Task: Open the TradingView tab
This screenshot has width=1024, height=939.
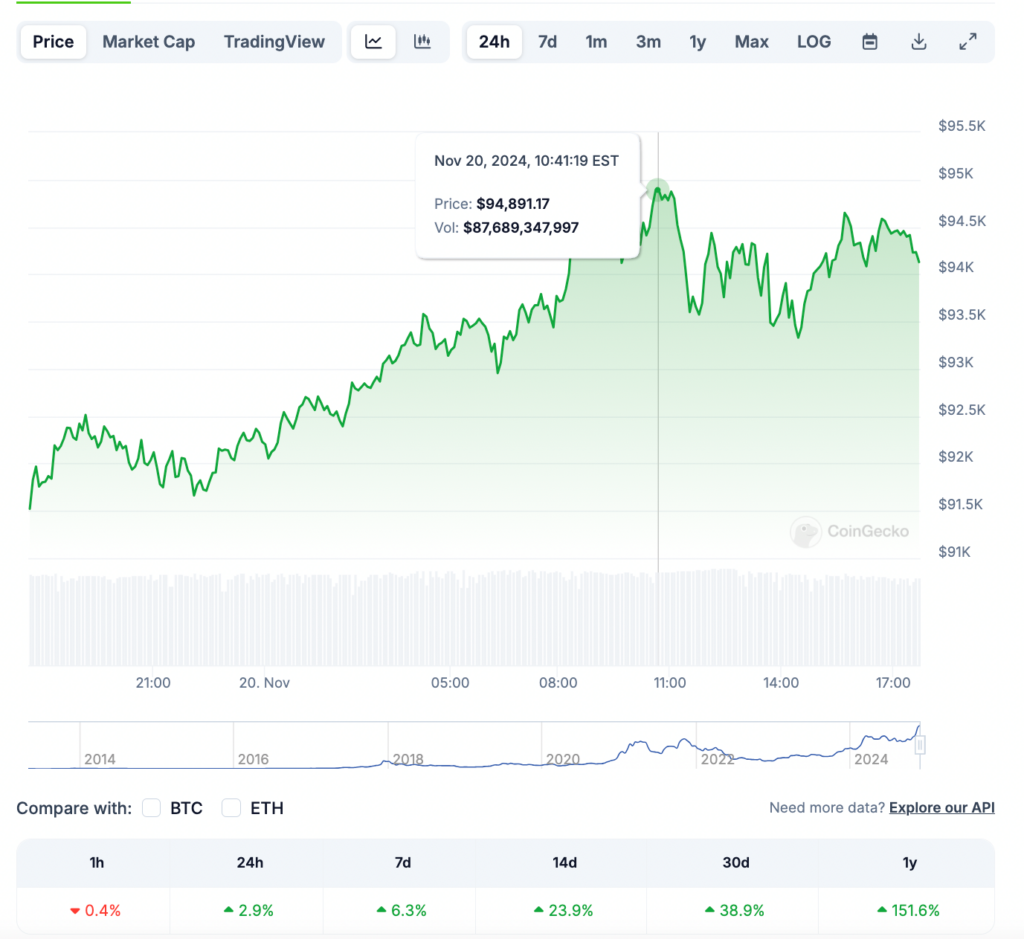Action: (x=274, y=42)
